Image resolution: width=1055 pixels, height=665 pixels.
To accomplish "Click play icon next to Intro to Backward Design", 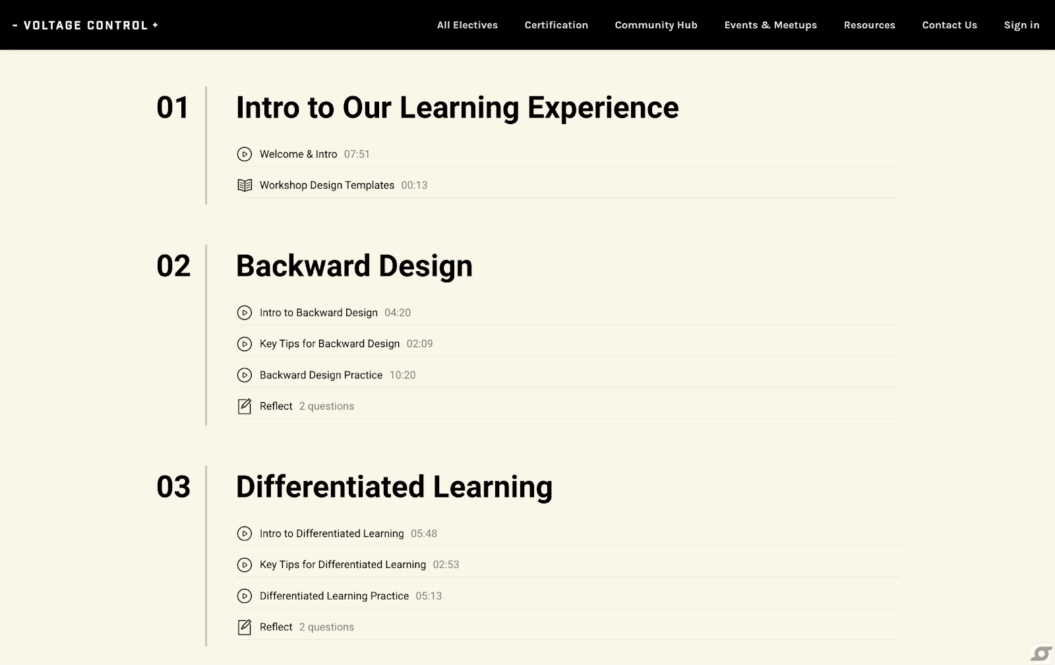I will click(x=244, y=312).
